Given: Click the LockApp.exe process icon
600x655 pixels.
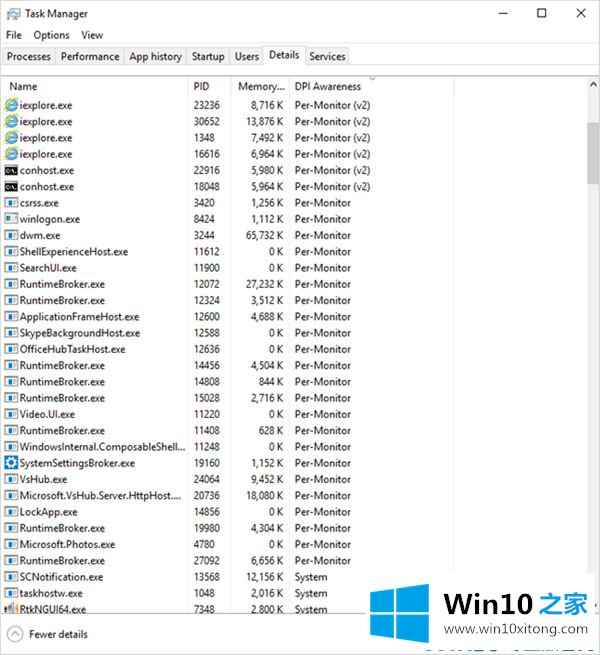Looking at the screenshot, I should point(11,512).
